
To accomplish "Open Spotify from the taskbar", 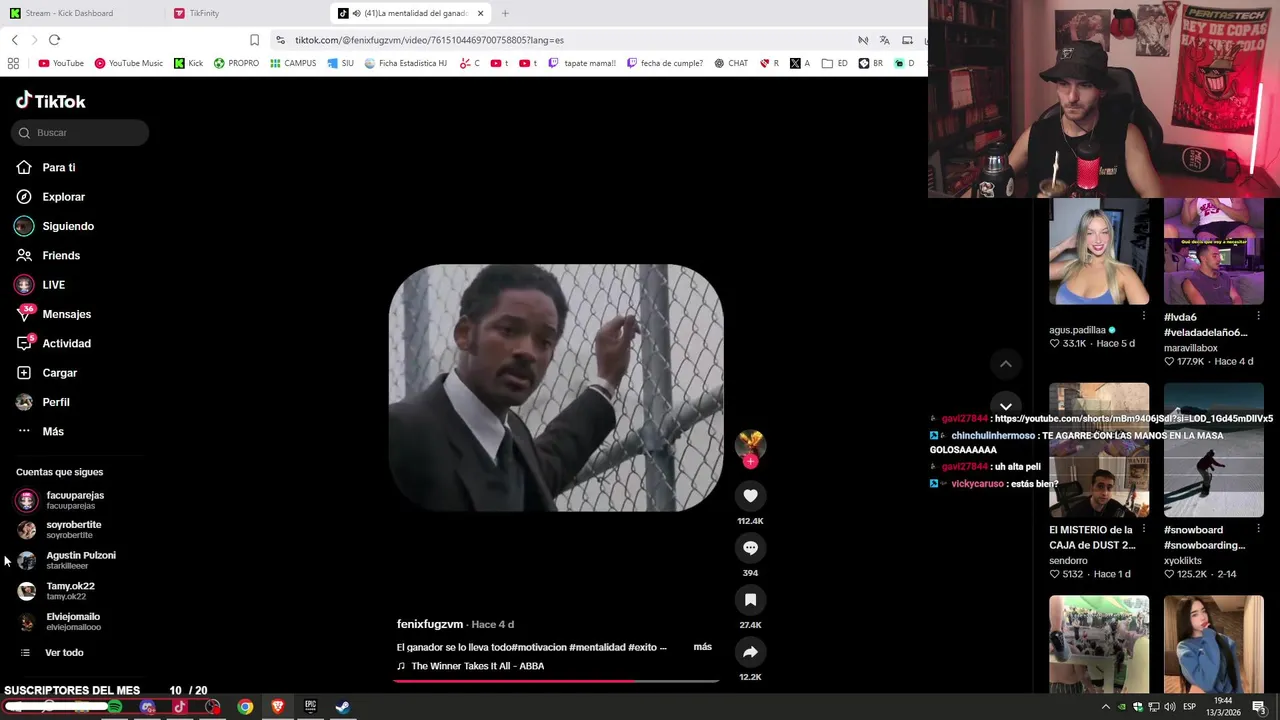I will click(115, 707).
